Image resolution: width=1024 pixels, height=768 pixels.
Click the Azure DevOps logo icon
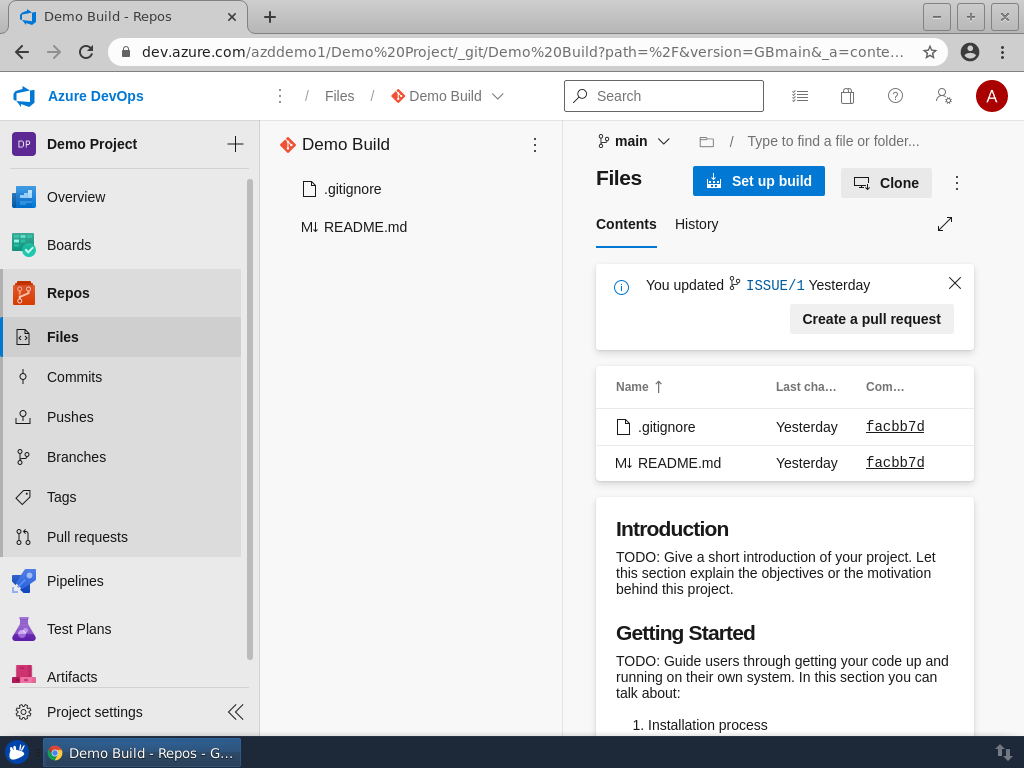[24, 96]
